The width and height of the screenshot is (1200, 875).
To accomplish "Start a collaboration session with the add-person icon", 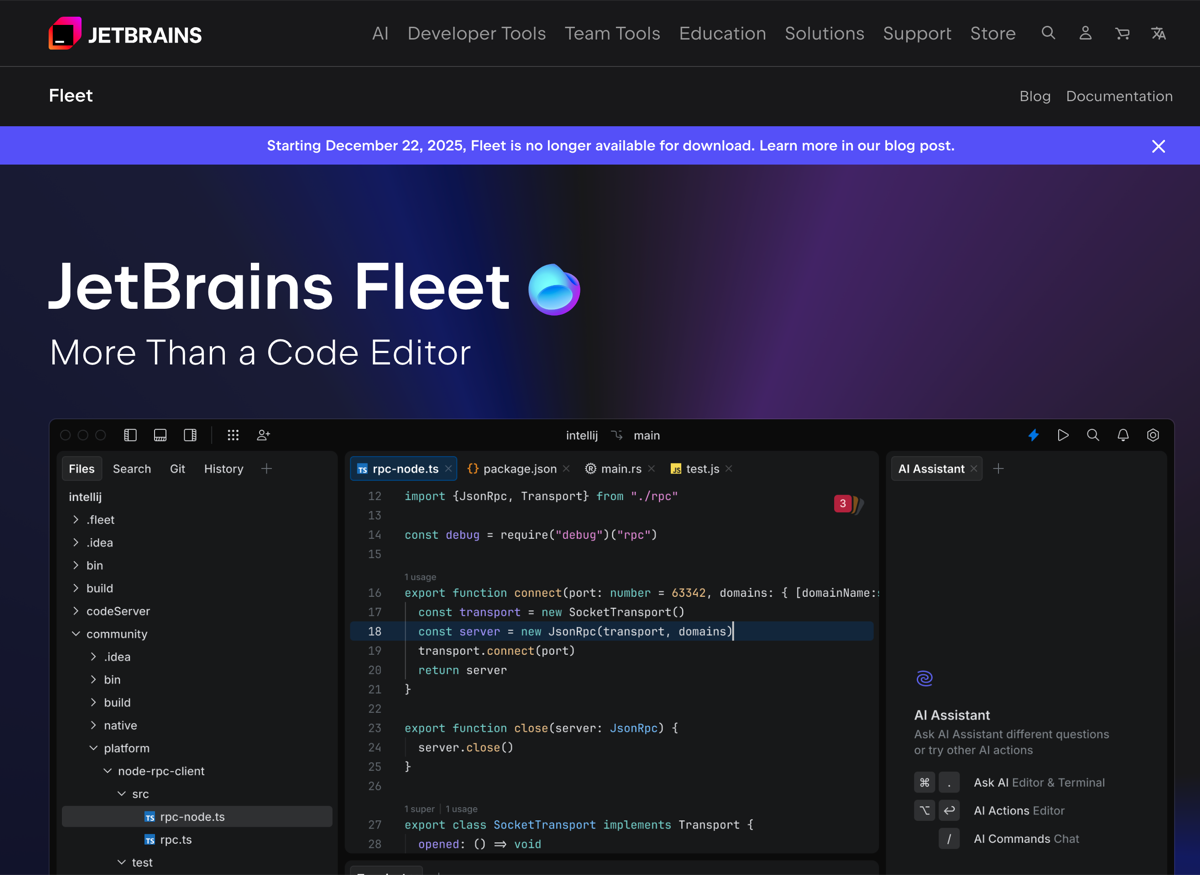I will [263, 435].
